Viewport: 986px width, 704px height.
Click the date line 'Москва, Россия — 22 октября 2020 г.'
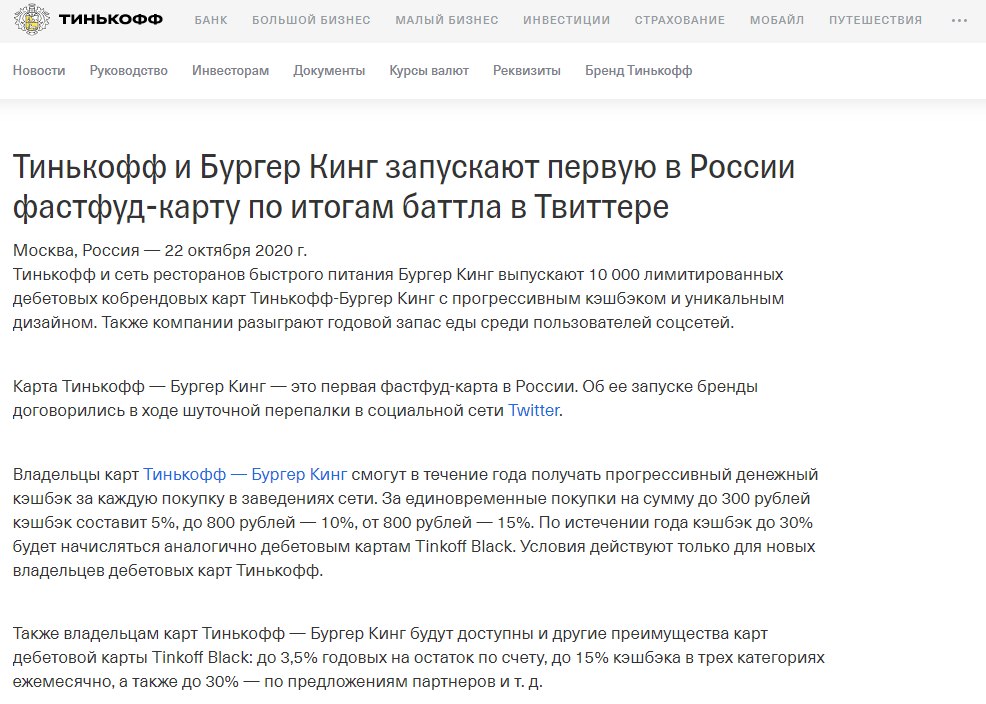(x=160, y=250)
